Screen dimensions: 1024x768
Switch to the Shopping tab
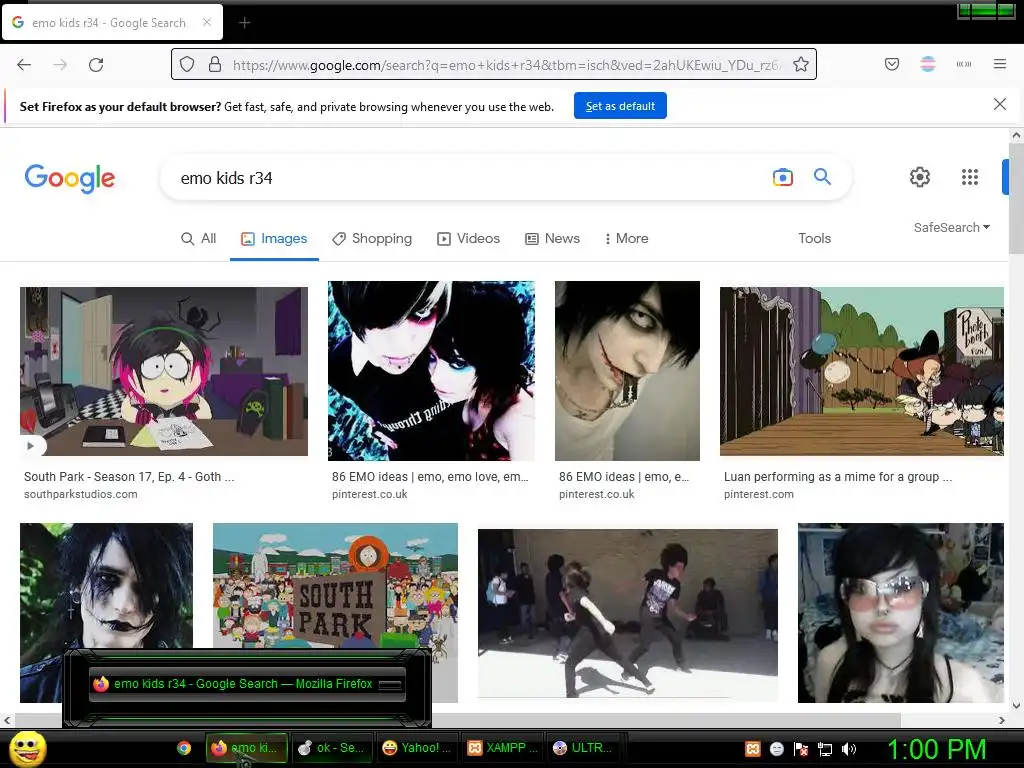(x=372, y=238)
